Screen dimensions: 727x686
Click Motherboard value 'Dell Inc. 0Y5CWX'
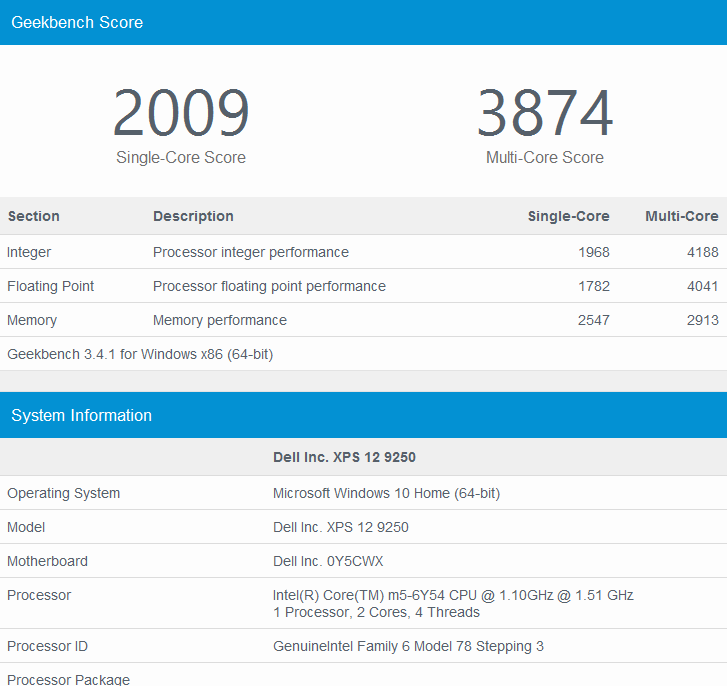click(328, 561)
